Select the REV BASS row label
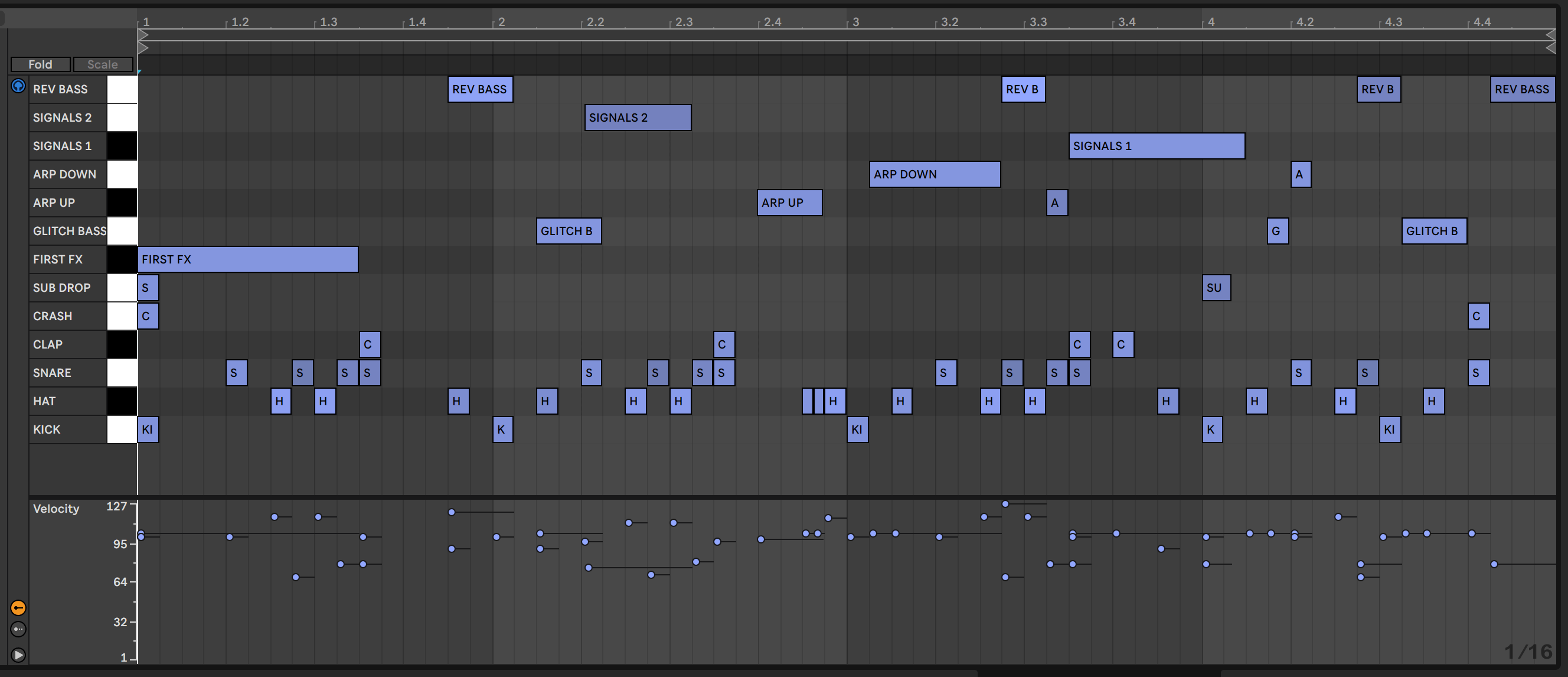The width and height of the screenshot is (1568, 677). click(60, 89)
